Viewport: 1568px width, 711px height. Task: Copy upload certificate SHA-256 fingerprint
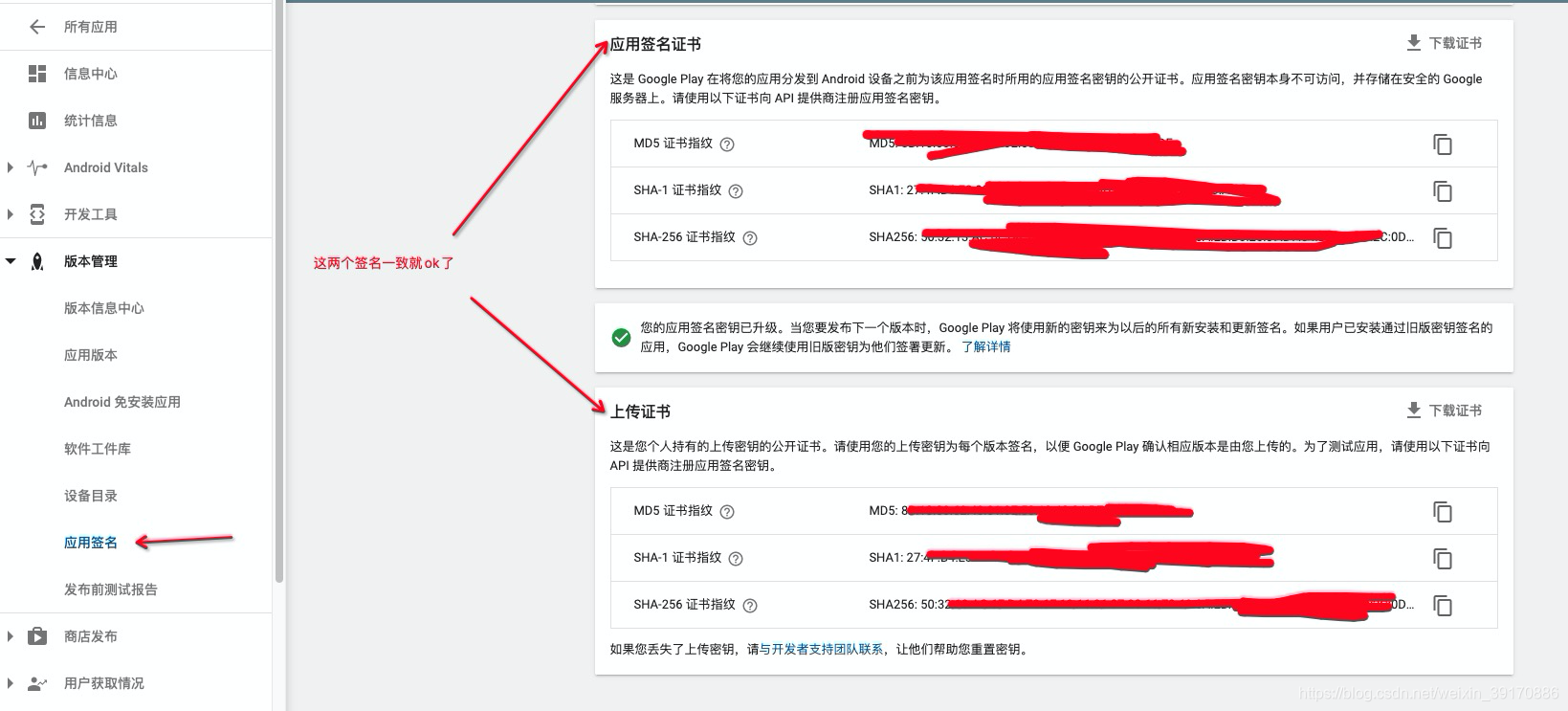tap(1443, 606)
